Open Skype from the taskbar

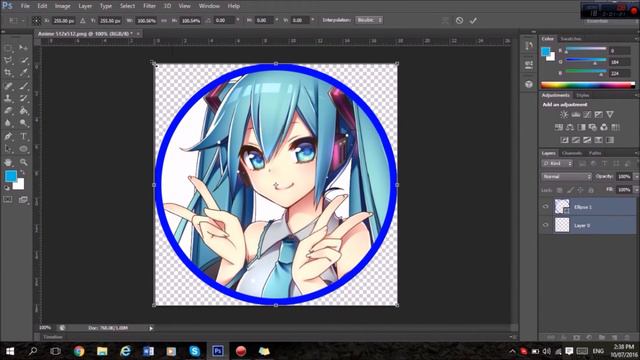tap(195, 351)
